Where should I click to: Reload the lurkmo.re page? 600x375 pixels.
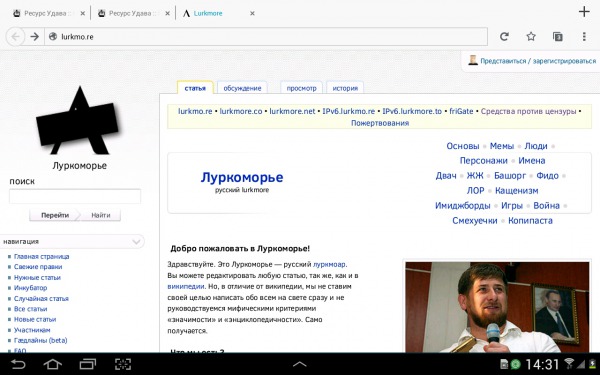[x=504, y=36]
